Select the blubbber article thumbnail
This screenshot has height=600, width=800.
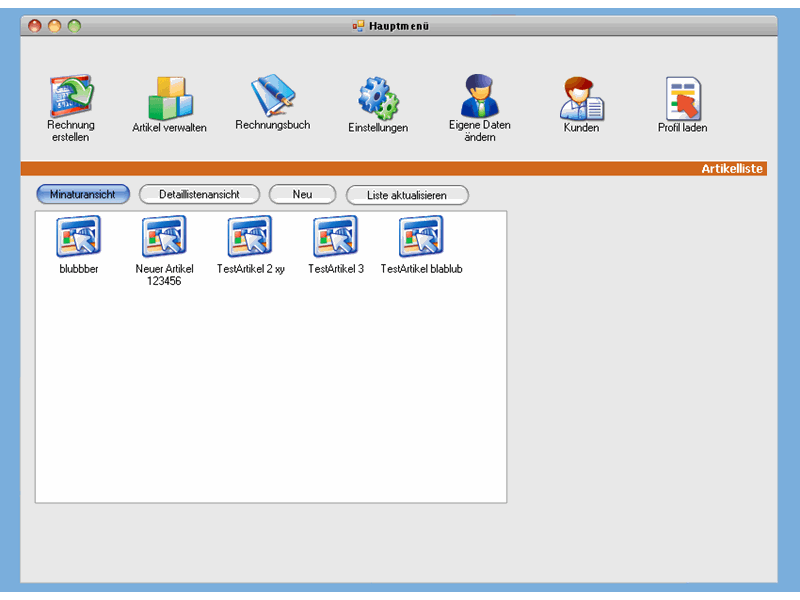click(x=79, y=236)
